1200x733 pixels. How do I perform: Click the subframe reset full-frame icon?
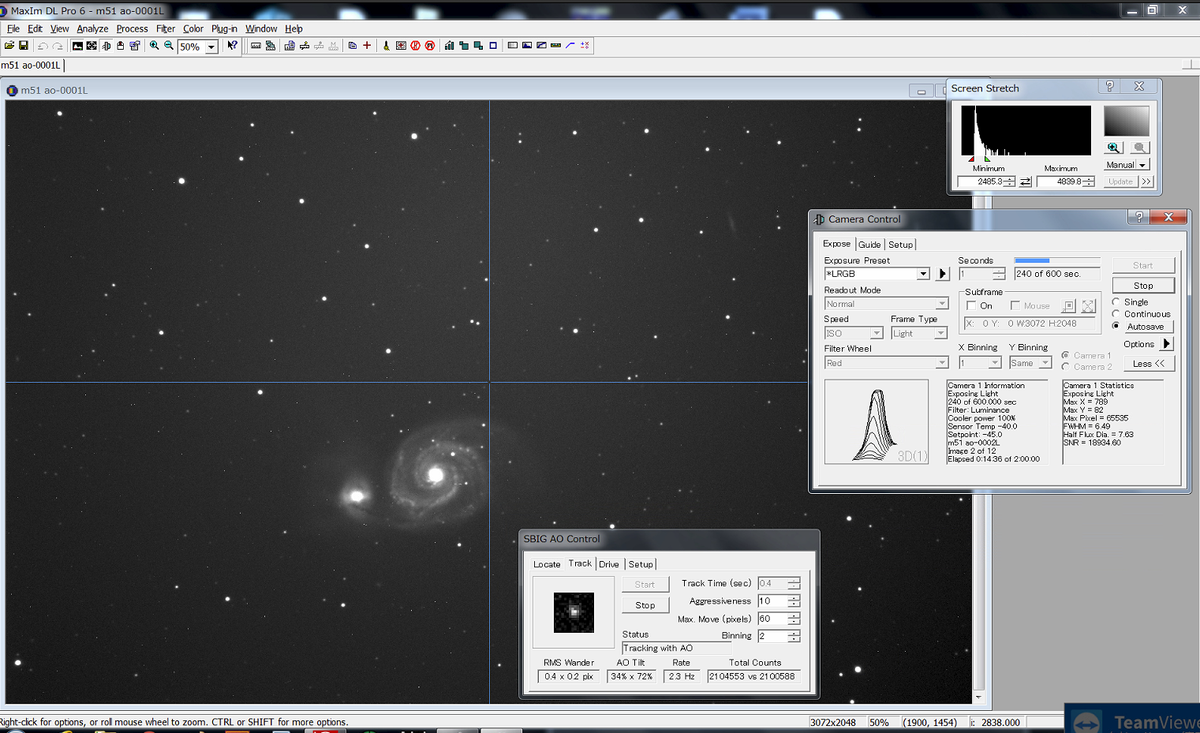tap(1089, 306)
